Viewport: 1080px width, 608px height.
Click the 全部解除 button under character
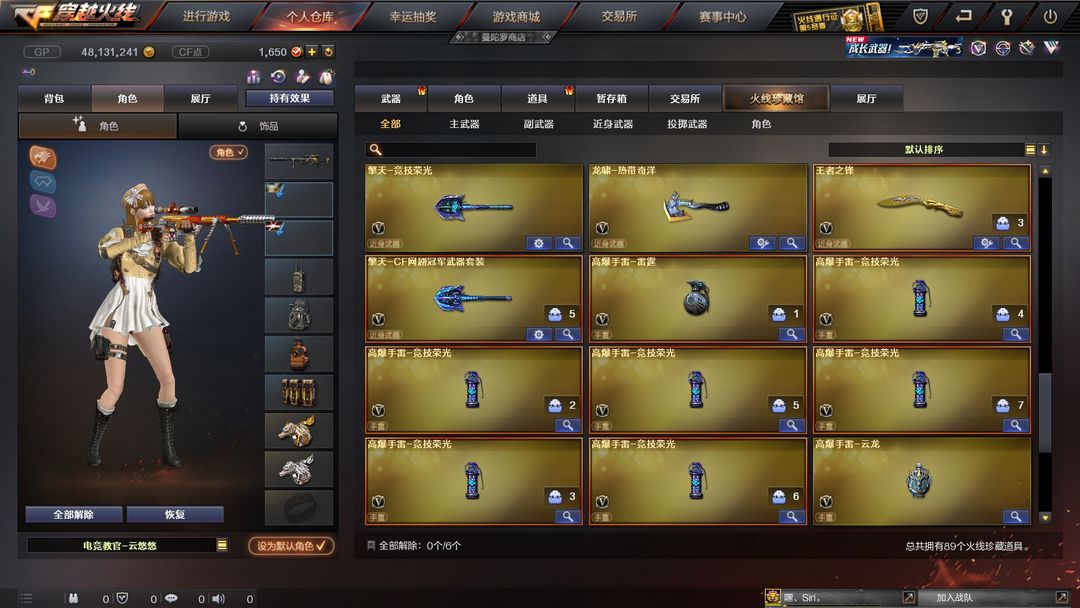tap(74, 514)
